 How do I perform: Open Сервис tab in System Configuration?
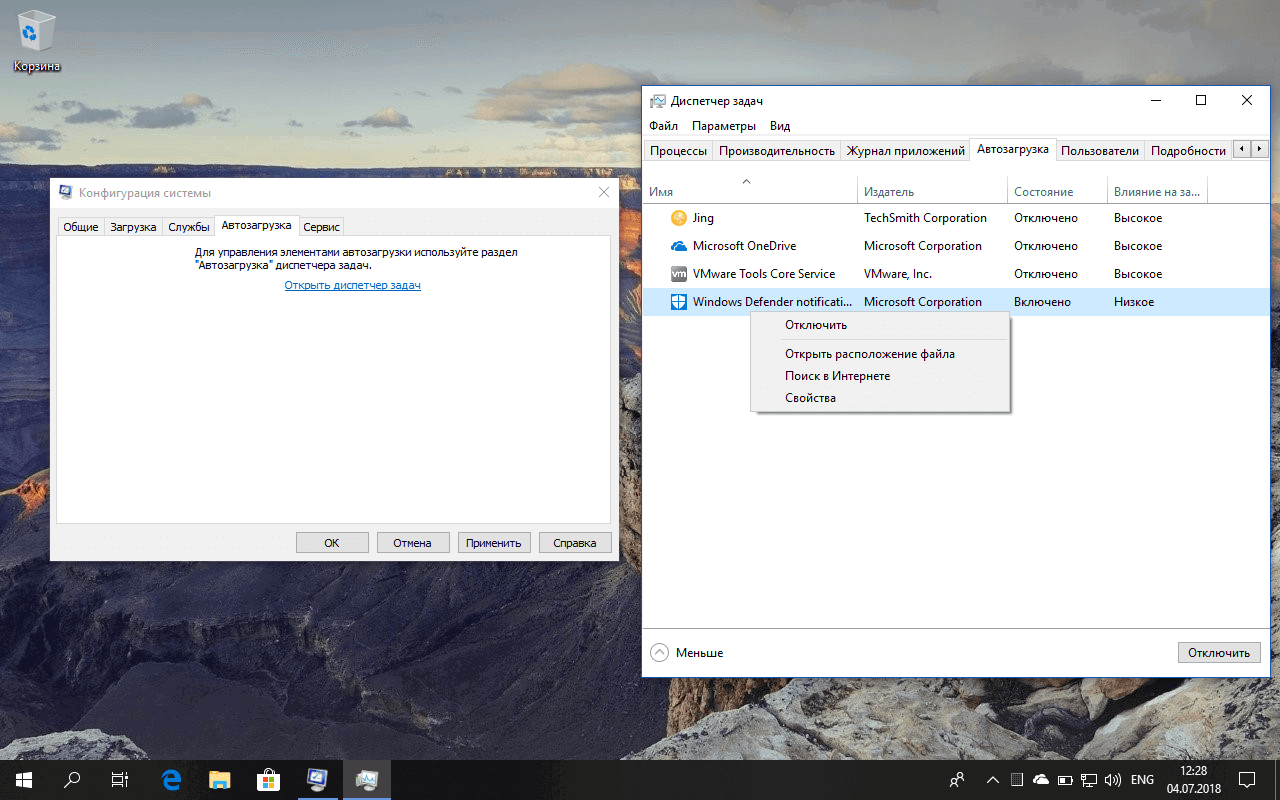322,227
